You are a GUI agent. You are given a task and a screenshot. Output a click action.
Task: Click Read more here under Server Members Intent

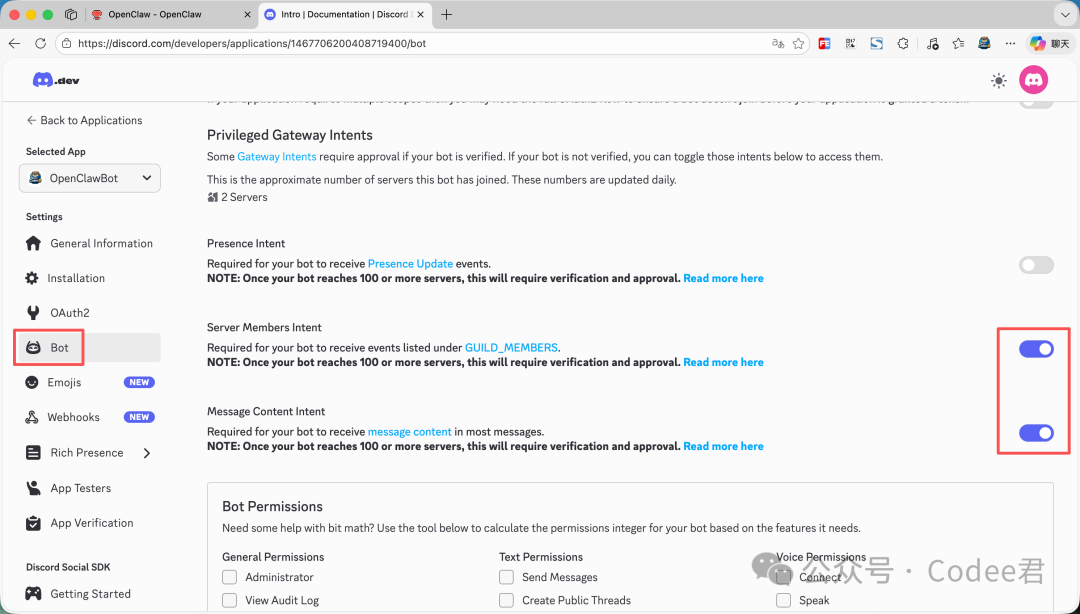(x=723, y=362)
